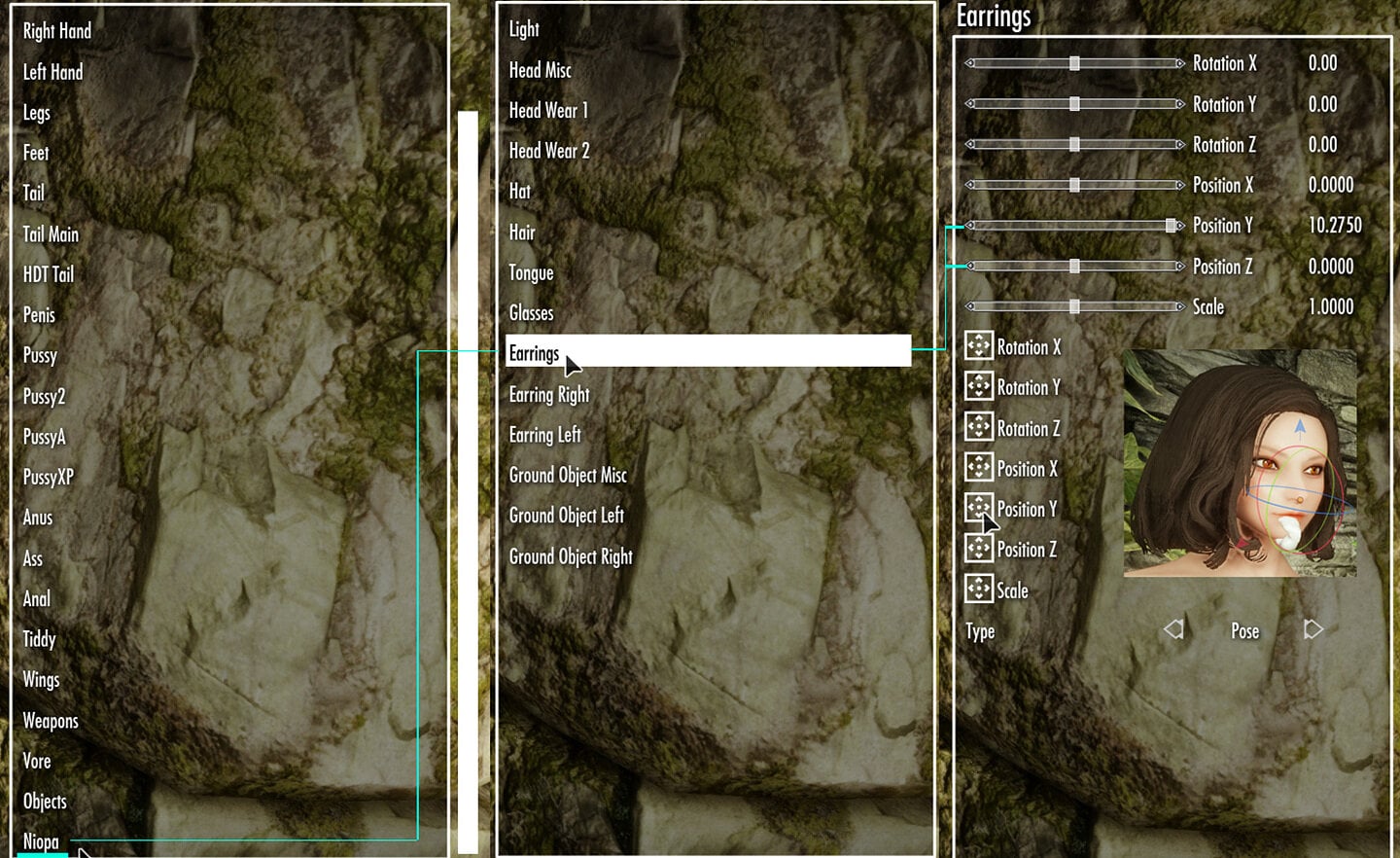Select the highlighted Earrings node

(709, 351)
